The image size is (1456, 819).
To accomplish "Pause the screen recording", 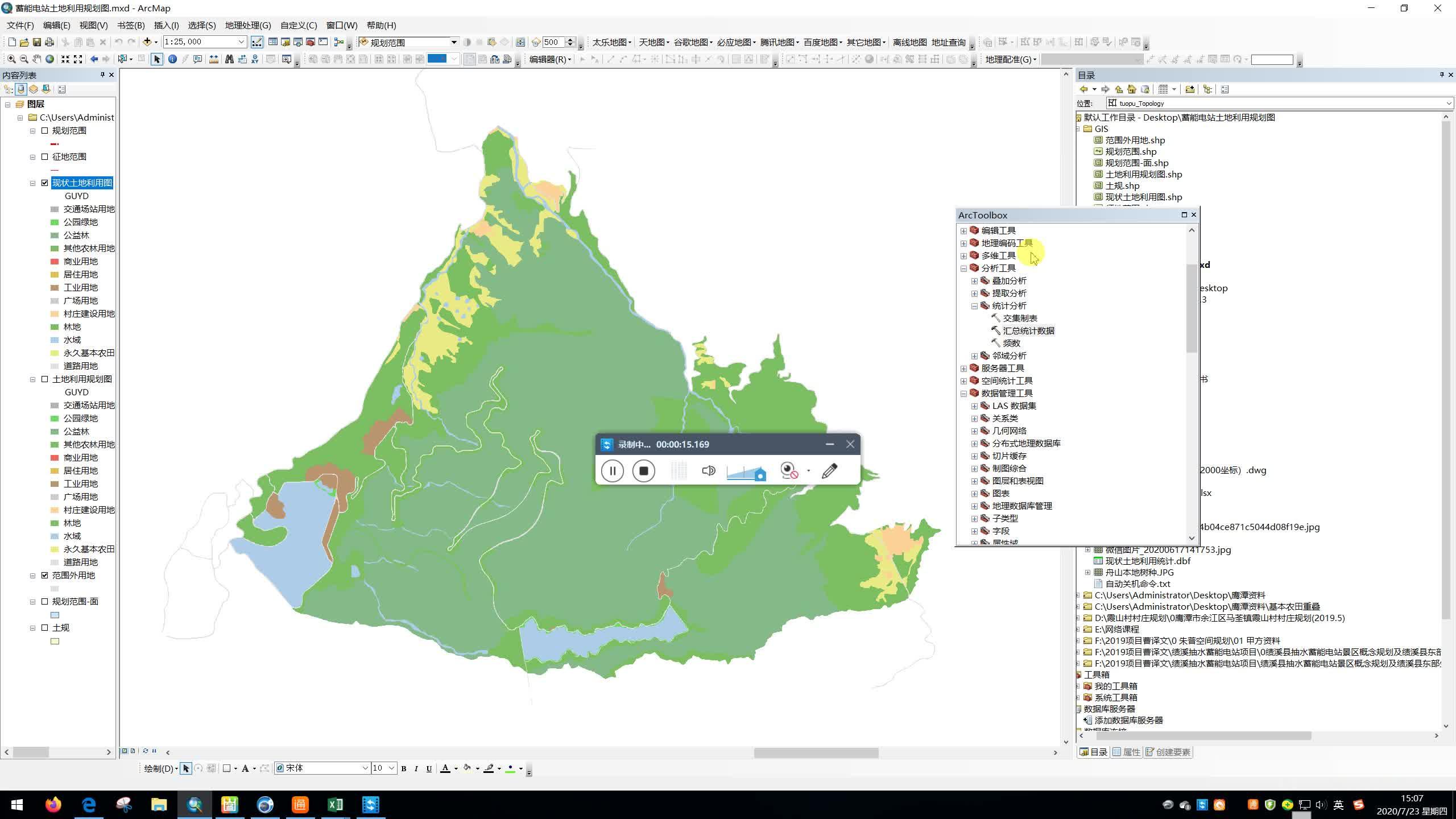I will (x=613, y=471).
